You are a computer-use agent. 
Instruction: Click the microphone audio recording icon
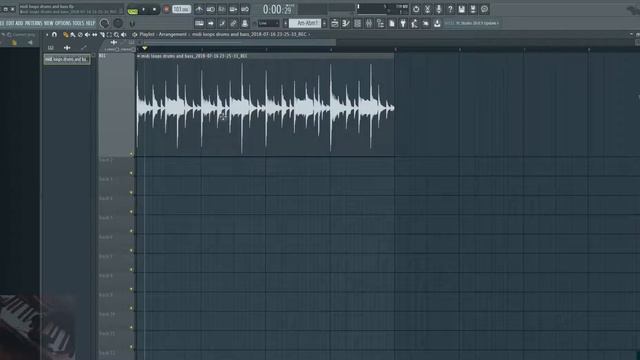tap(439, 9)
